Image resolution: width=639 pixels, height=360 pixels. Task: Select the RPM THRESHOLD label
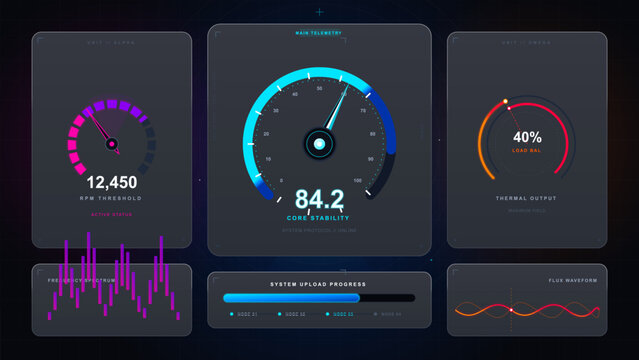111,198
